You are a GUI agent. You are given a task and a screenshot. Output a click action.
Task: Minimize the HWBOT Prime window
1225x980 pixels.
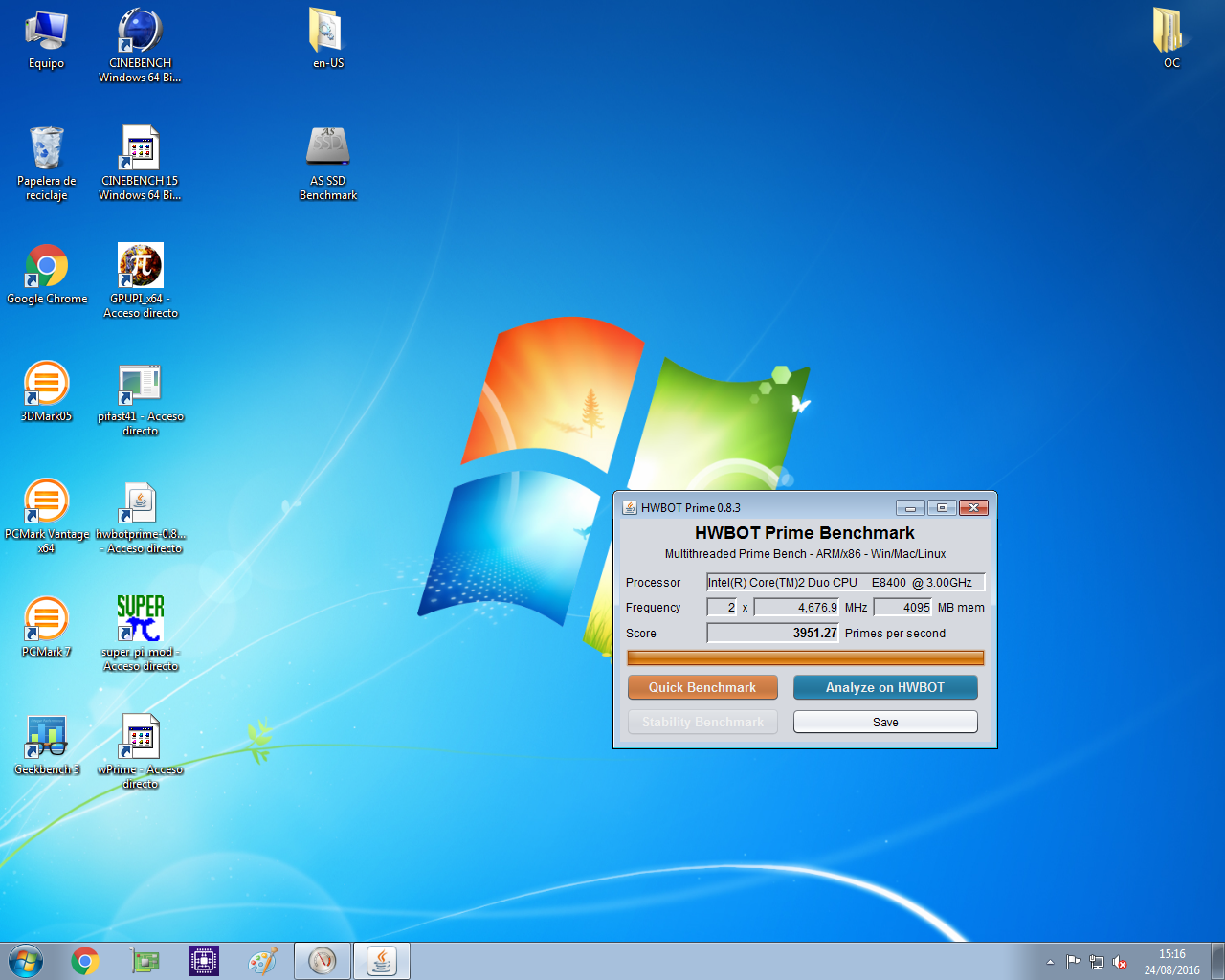(x=910, y=507)
